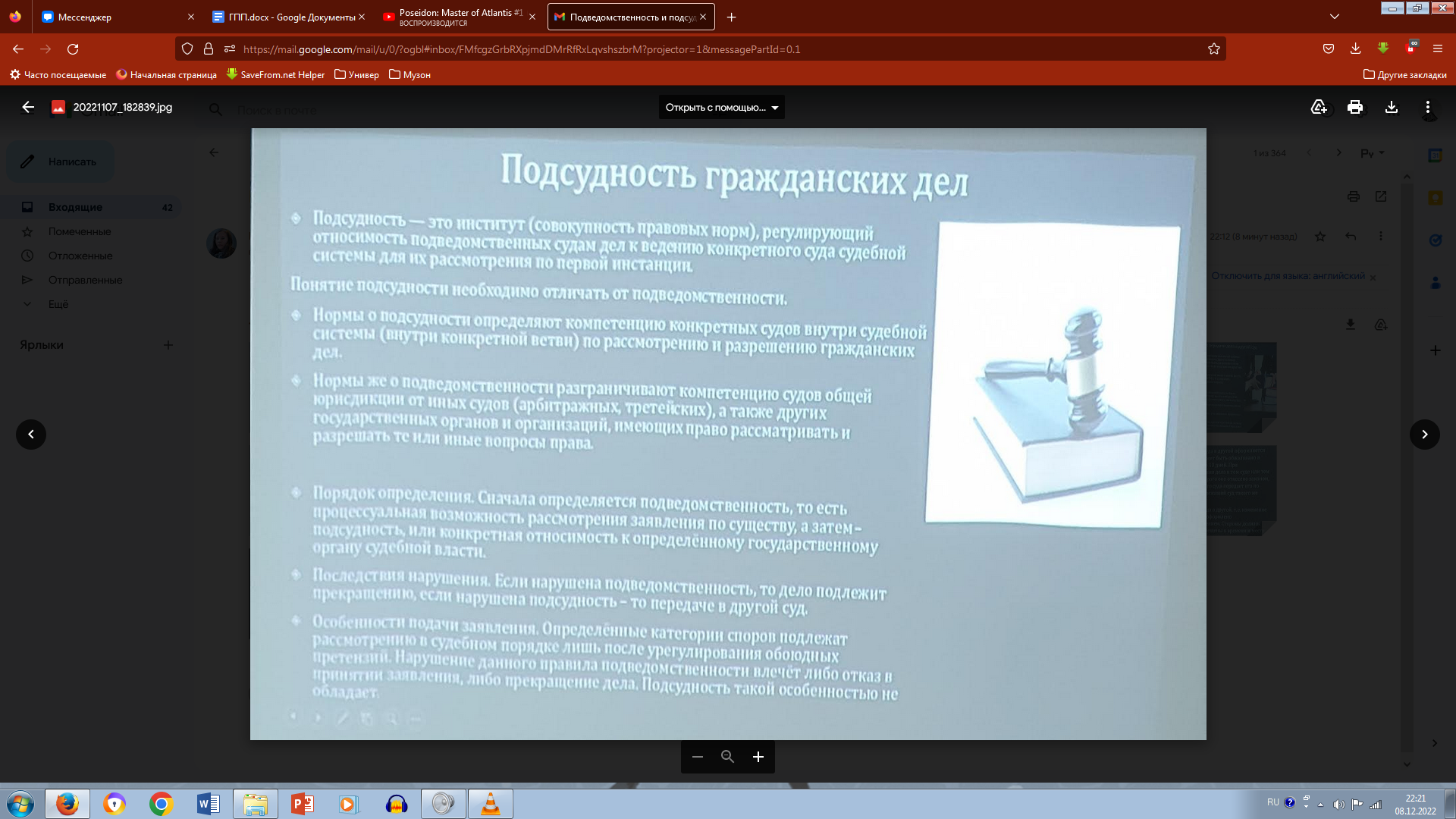Open SaveFrom.net green arrow extension

tap(1383, 49)
